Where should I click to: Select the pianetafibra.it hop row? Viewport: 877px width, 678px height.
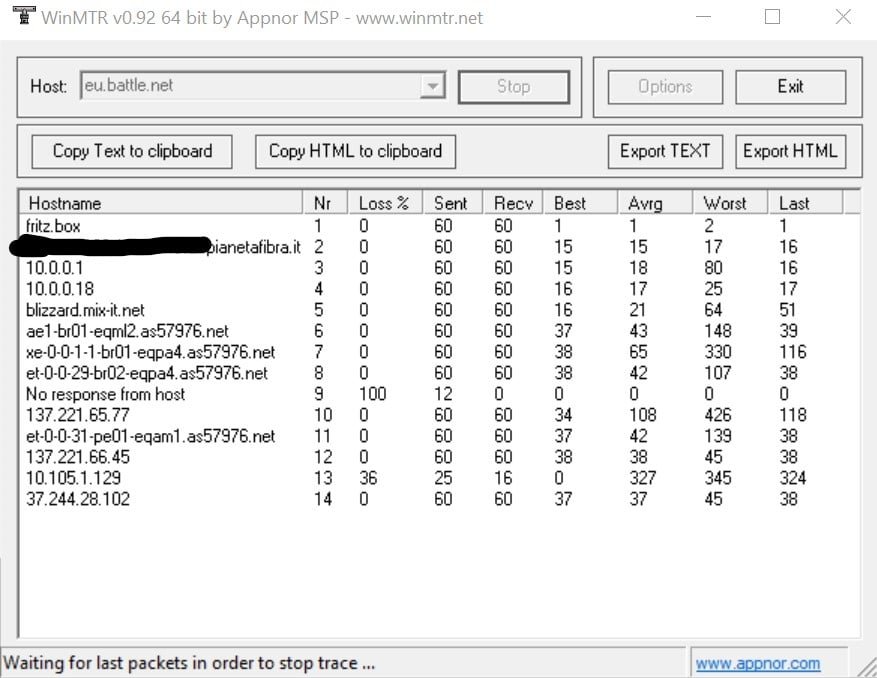pyautogui.click(x=431, y=247)
